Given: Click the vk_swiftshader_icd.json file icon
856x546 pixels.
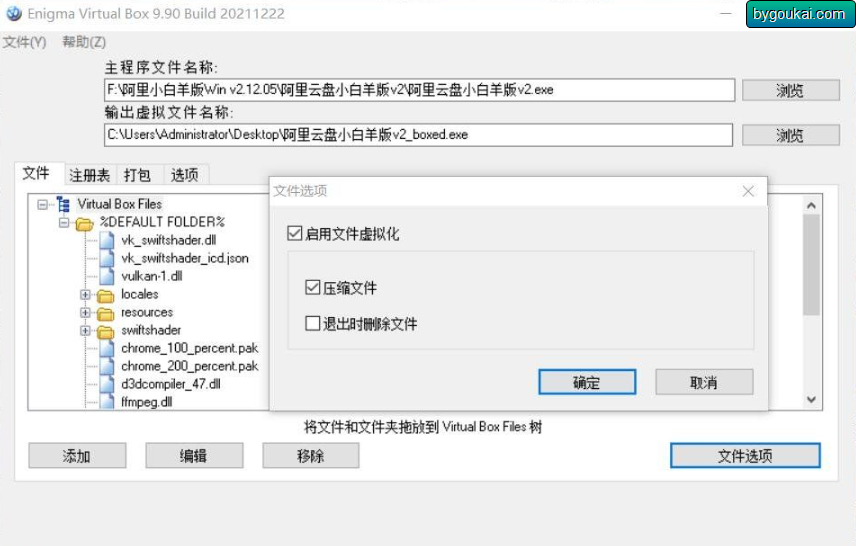Looking at the screenshot, I should pos(107,258).
